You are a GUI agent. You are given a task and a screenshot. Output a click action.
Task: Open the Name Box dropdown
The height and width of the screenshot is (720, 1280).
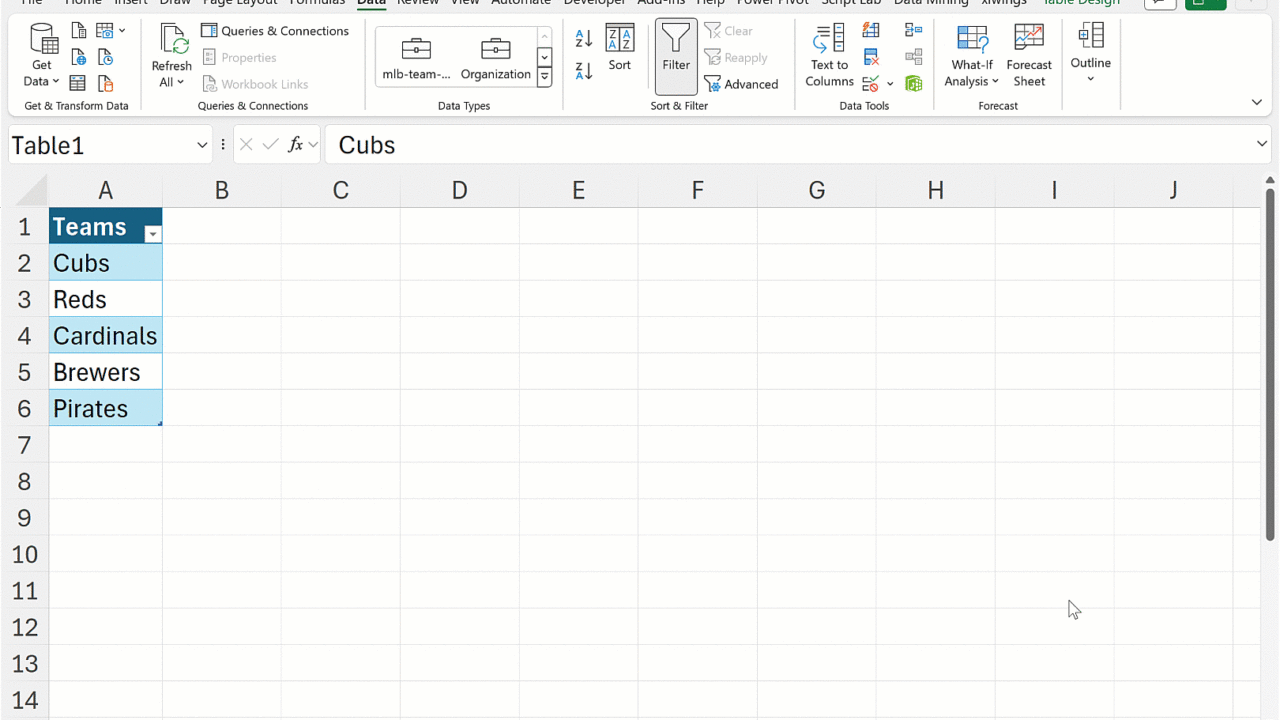coord(202,145)
